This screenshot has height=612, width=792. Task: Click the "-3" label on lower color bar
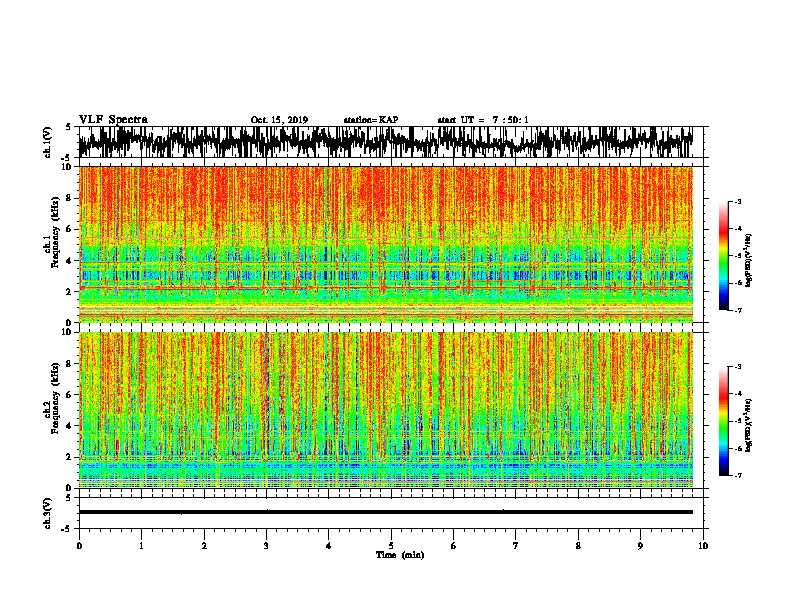(x=738, y=367)
